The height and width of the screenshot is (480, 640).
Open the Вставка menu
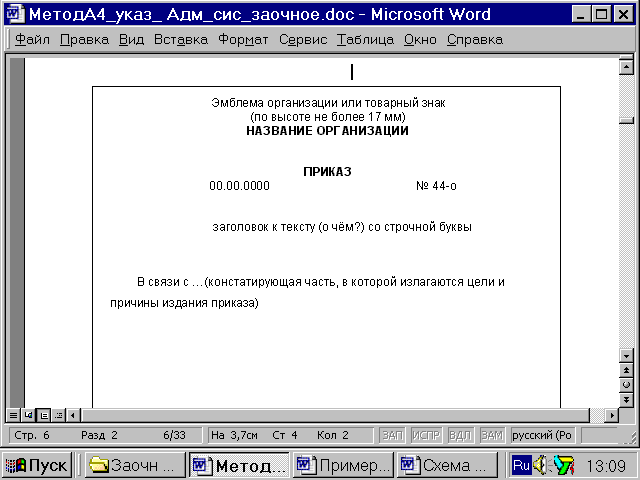coord(181,40)
